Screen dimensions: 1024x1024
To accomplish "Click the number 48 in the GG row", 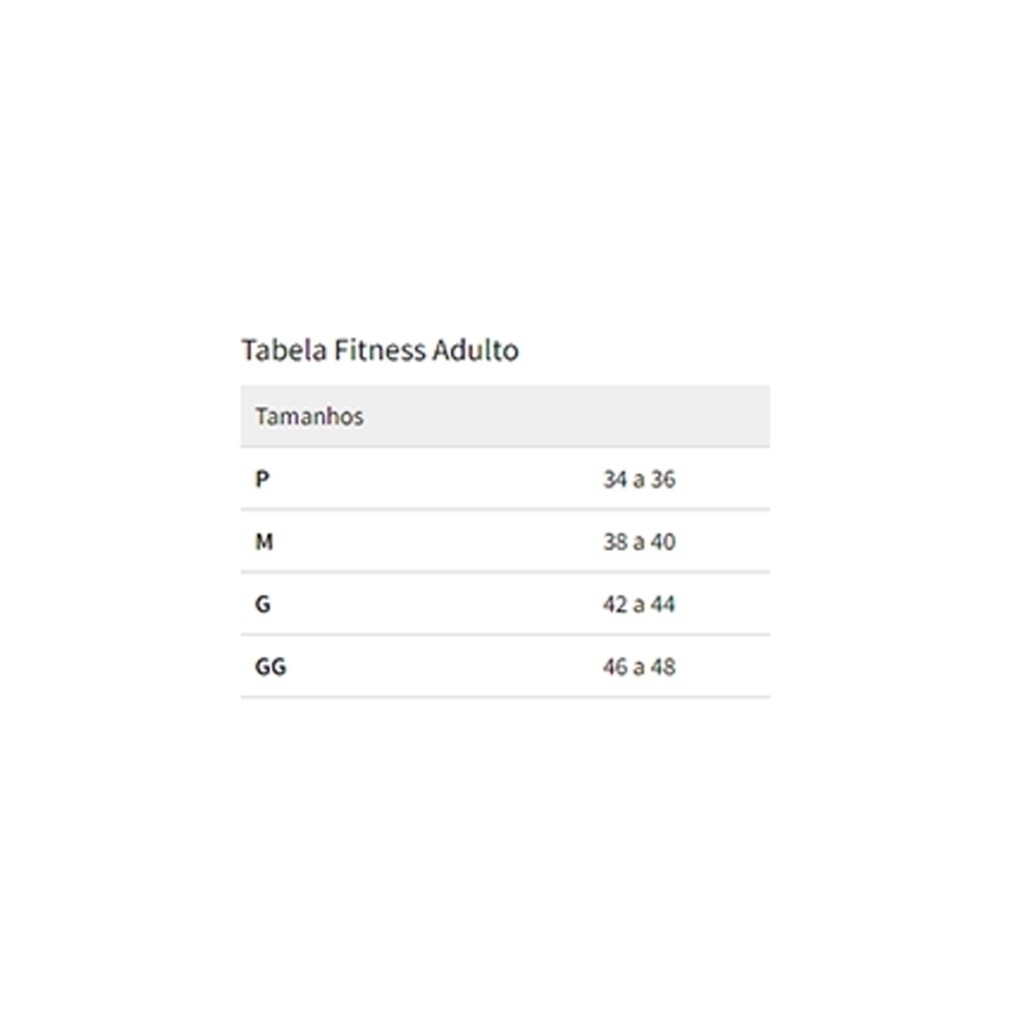I will (663, 667).
